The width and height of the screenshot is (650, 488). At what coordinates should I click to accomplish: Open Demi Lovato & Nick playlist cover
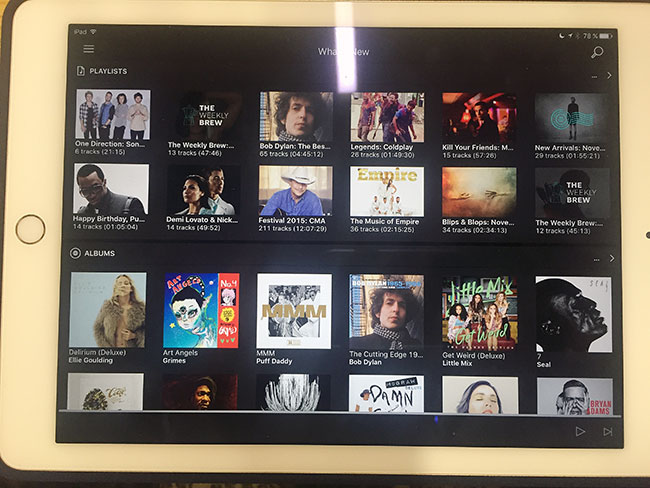[203, 190]
